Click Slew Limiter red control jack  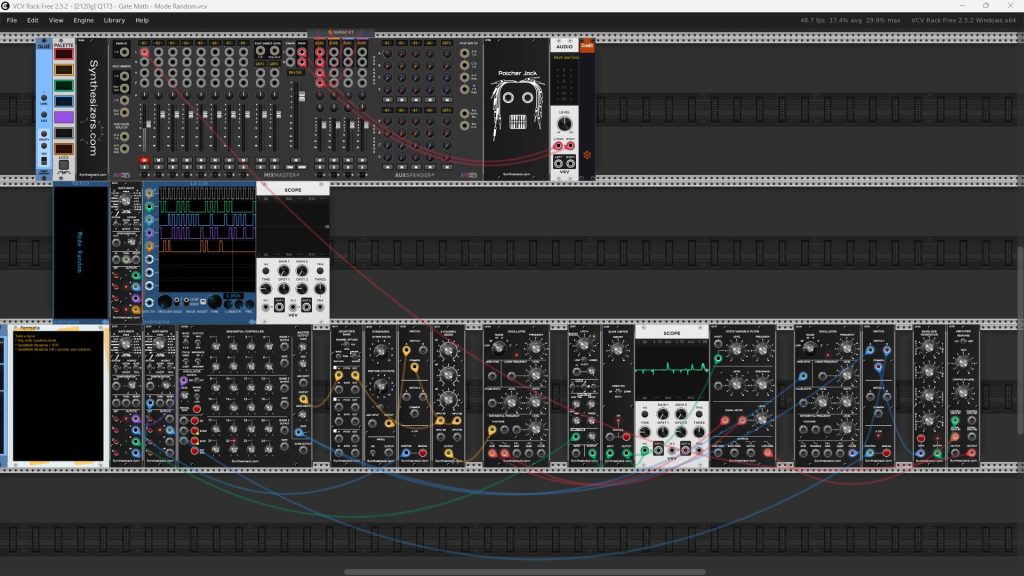(626, 436)
